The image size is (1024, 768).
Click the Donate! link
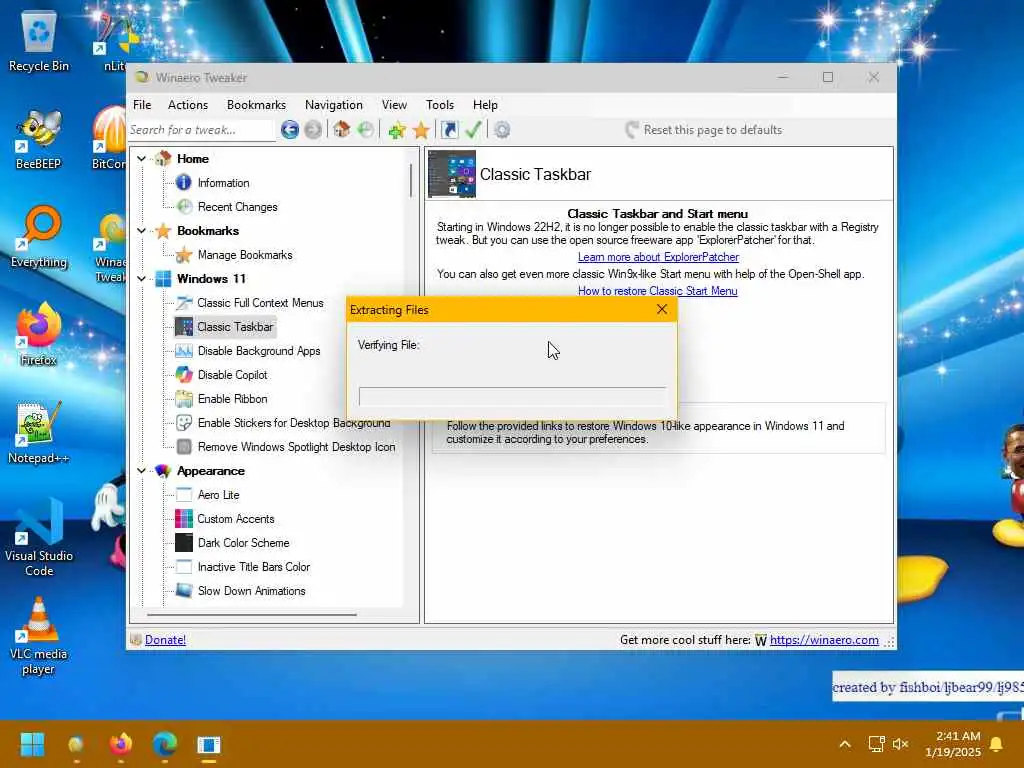pyautogui.click(x=165, y=640)
